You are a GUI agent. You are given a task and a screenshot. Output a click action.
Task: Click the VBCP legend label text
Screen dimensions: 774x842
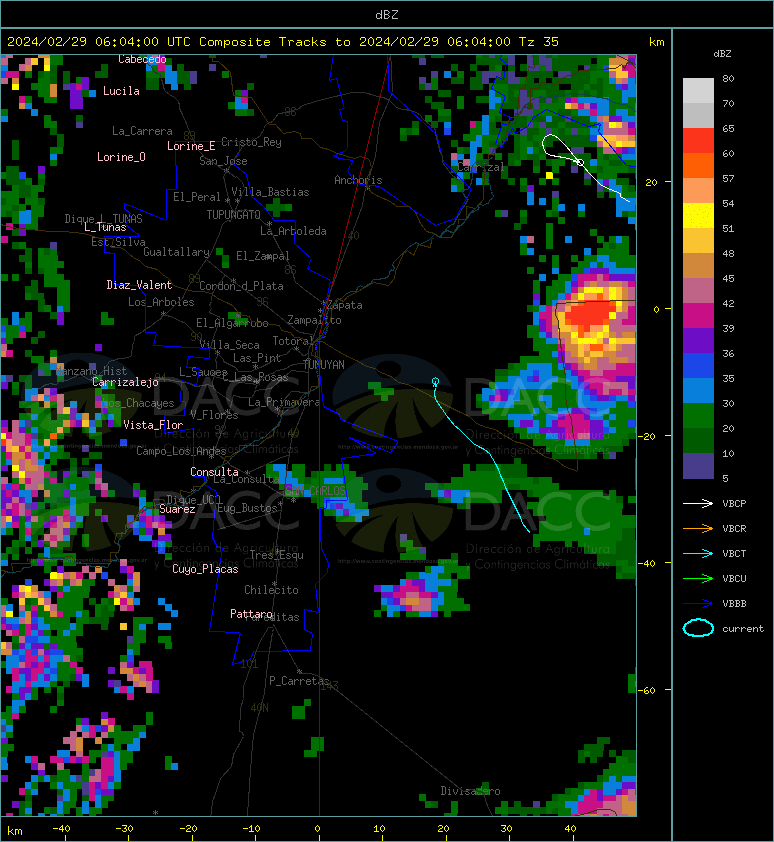coord(734,504)
